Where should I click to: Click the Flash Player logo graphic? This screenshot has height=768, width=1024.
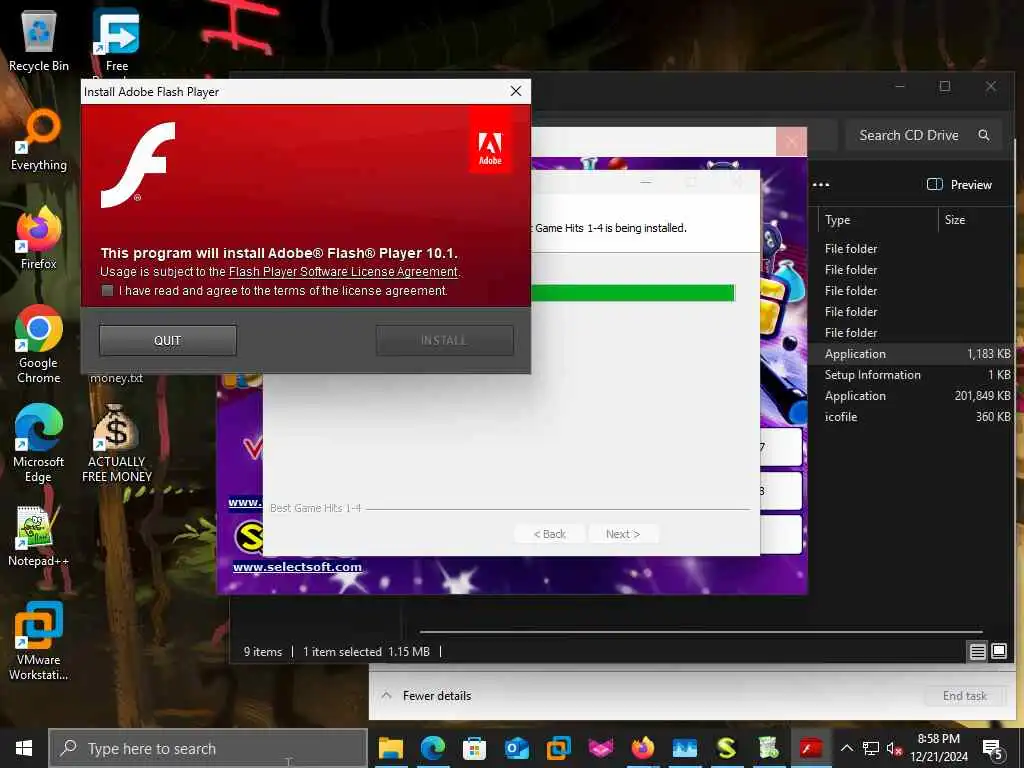click(138, 165)
